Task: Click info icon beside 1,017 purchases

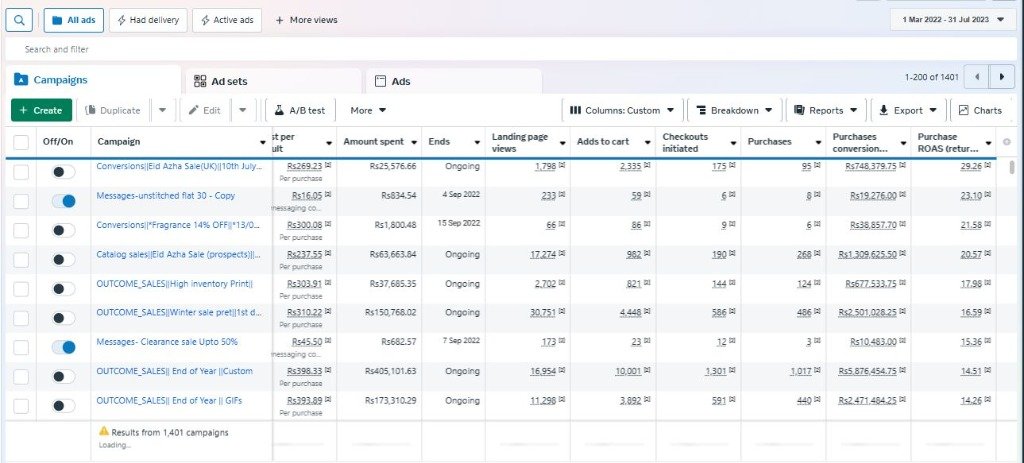Action: [x=817, y=371]
